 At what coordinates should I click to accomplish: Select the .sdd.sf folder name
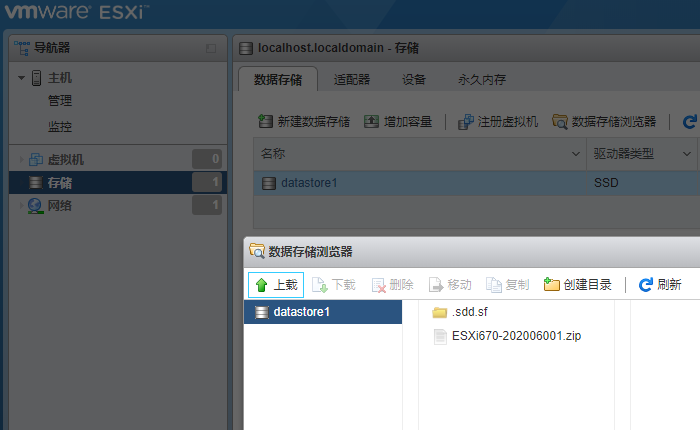[470, 312]
